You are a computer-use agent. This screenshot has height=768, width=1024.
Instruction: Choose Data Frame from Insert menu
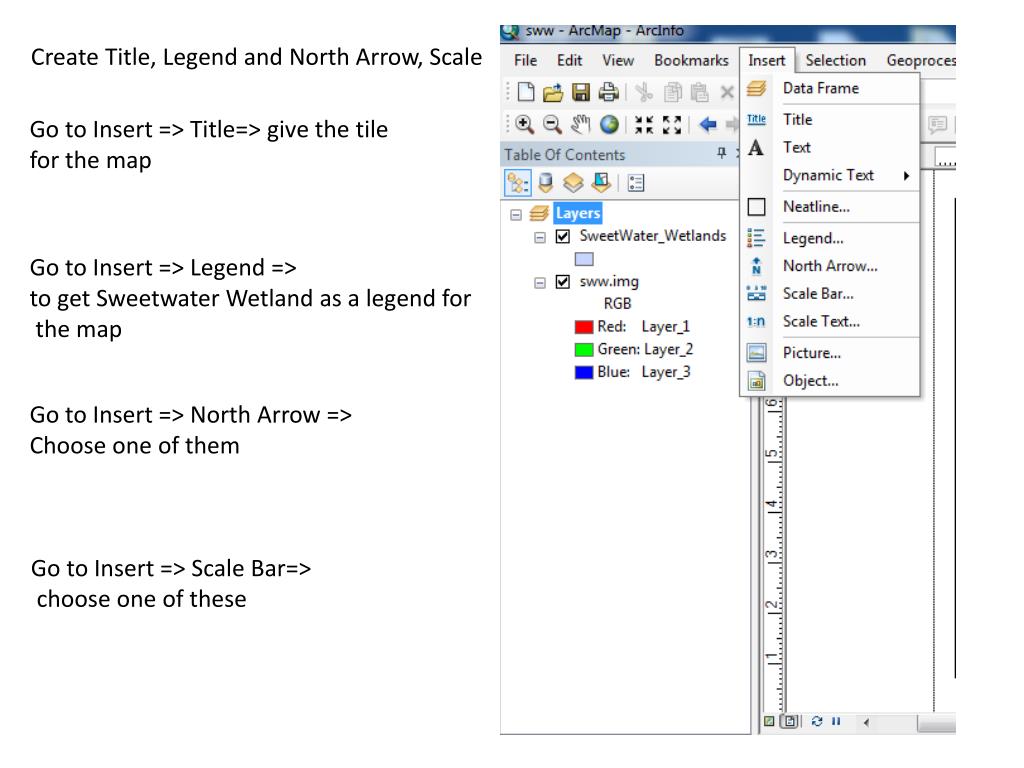click(829, 88)
